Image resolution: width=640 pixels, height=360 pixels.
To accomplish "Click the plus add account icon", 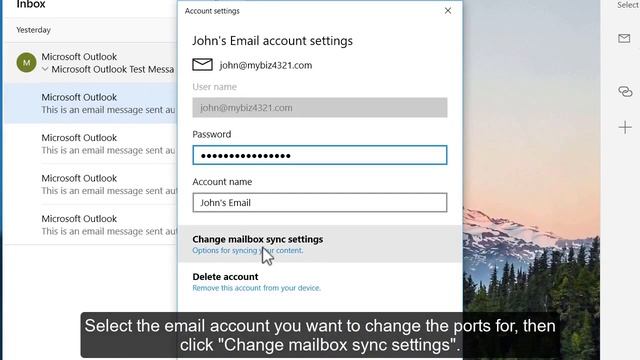I will pyautogui.click(x=625, y=127).
